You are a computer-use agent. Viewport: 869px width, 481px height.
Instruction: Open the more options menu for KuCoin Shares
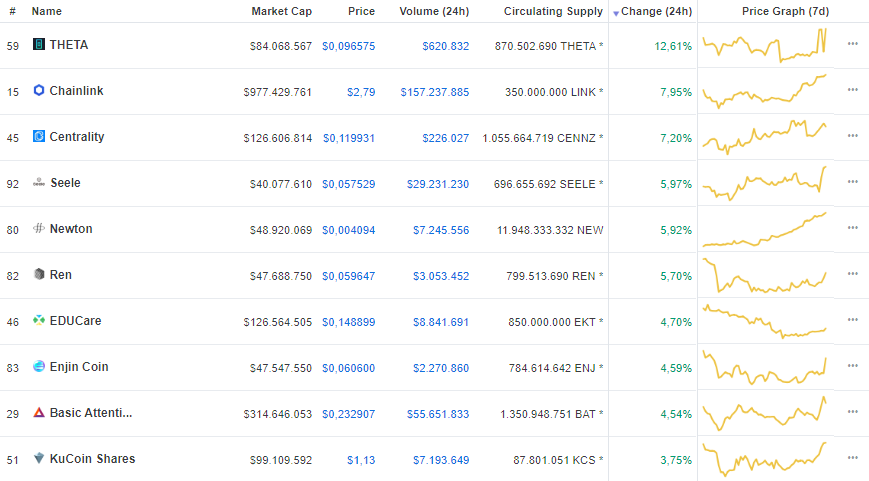(x=852, y=458)
